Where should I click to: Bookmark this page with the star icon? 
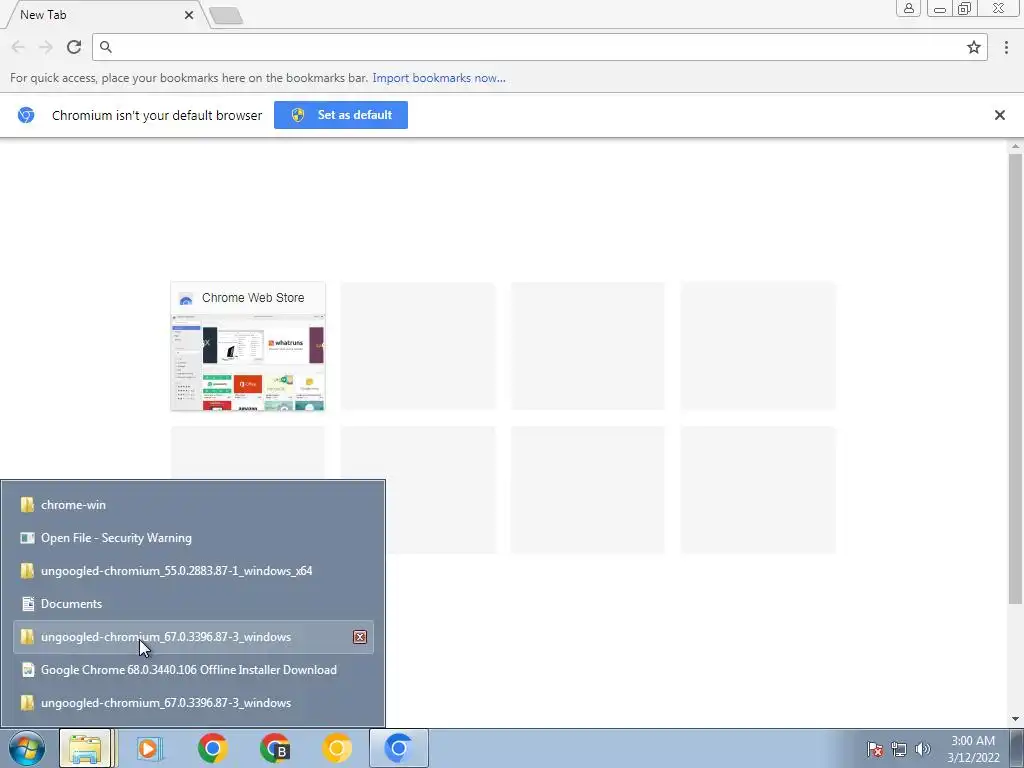[974, 47]
